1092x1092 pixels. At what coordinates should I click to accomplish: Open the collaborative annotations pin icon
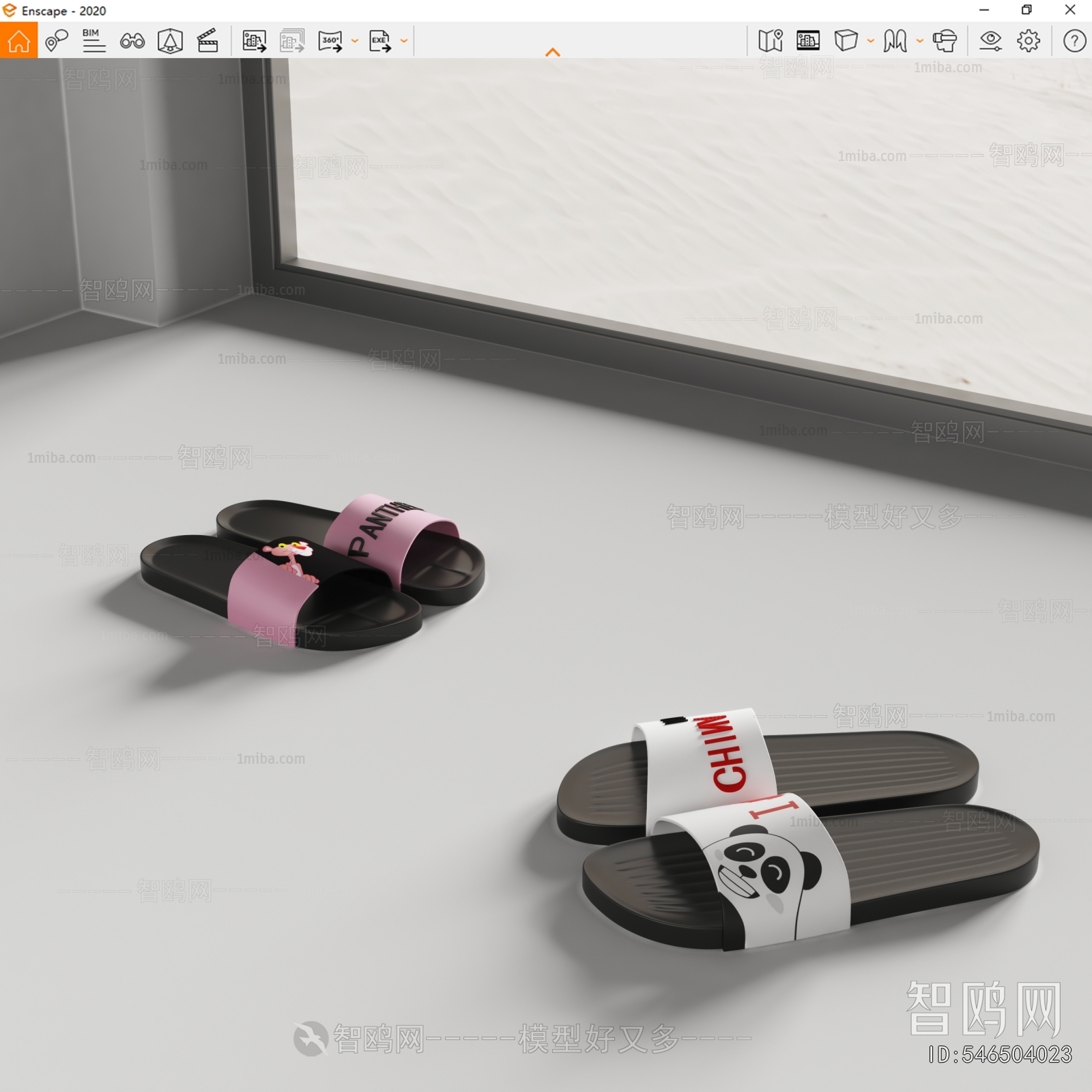tap(57, 41)
